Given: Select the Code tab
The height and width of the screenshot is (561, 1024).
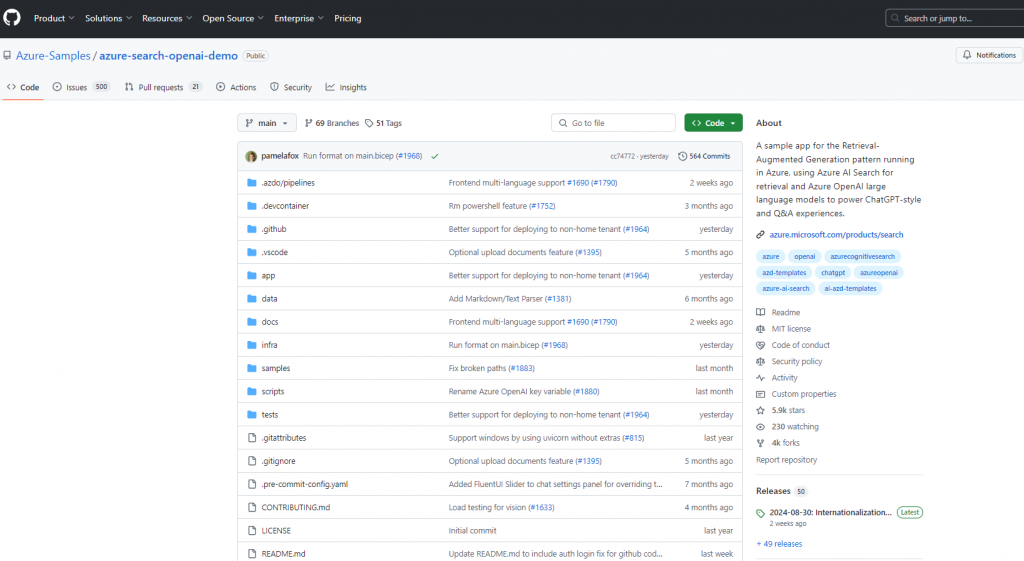Looking at the screenshot, I should point(23,87).
